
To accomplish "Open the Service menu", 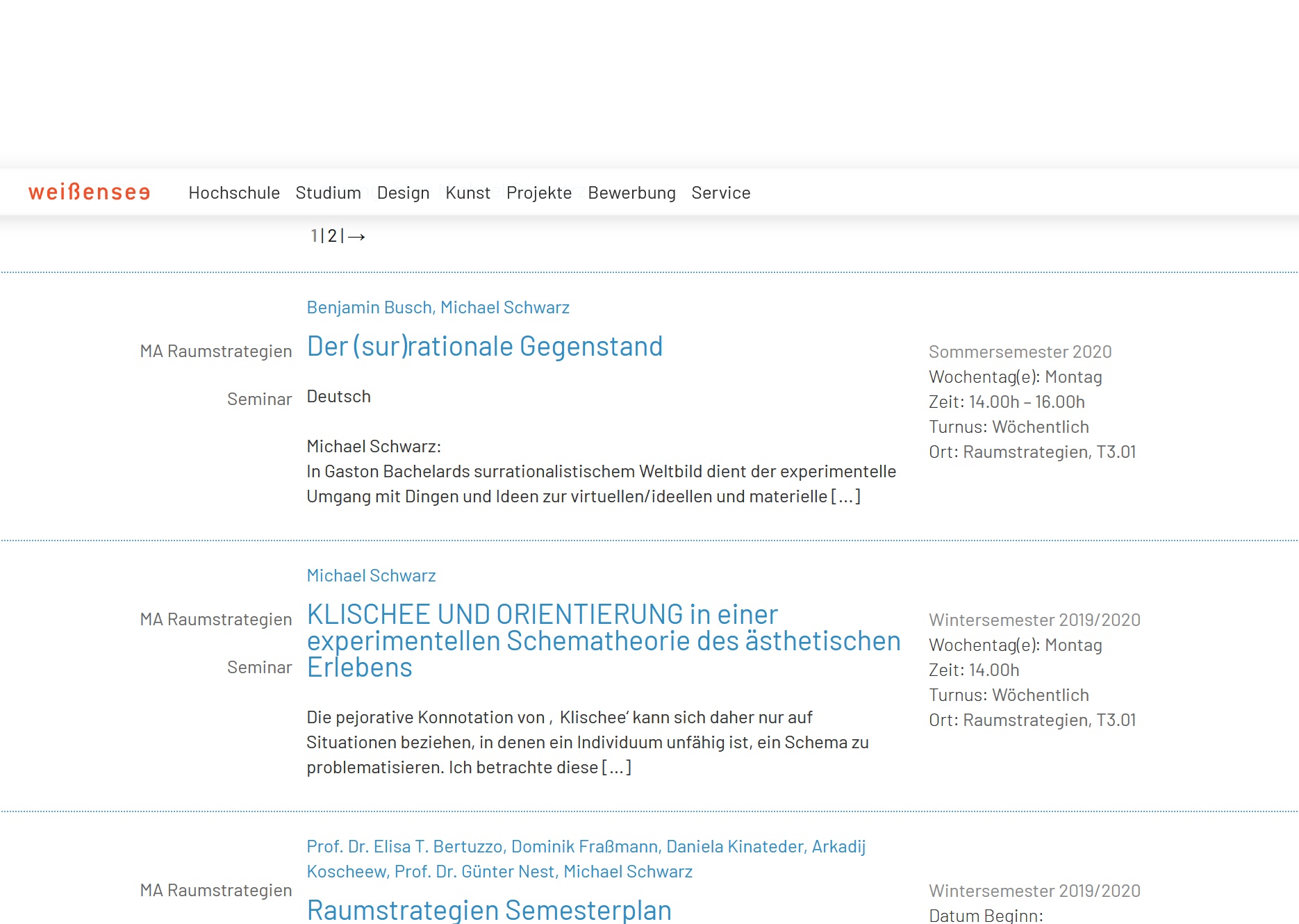I will coord(720,193).
